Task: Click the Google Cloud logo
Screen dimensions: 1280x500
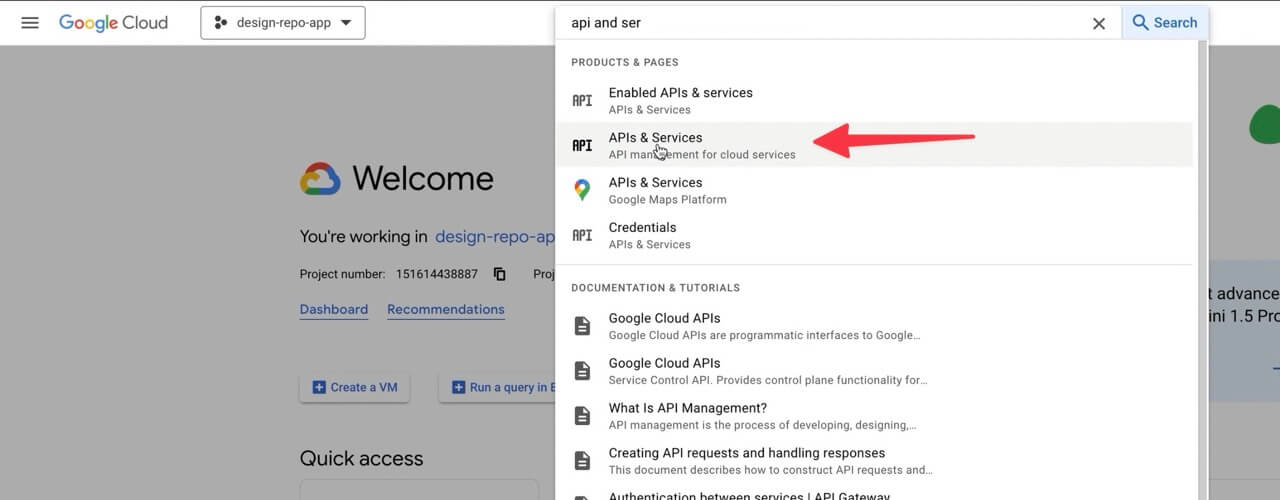Action: click(113, 22)
